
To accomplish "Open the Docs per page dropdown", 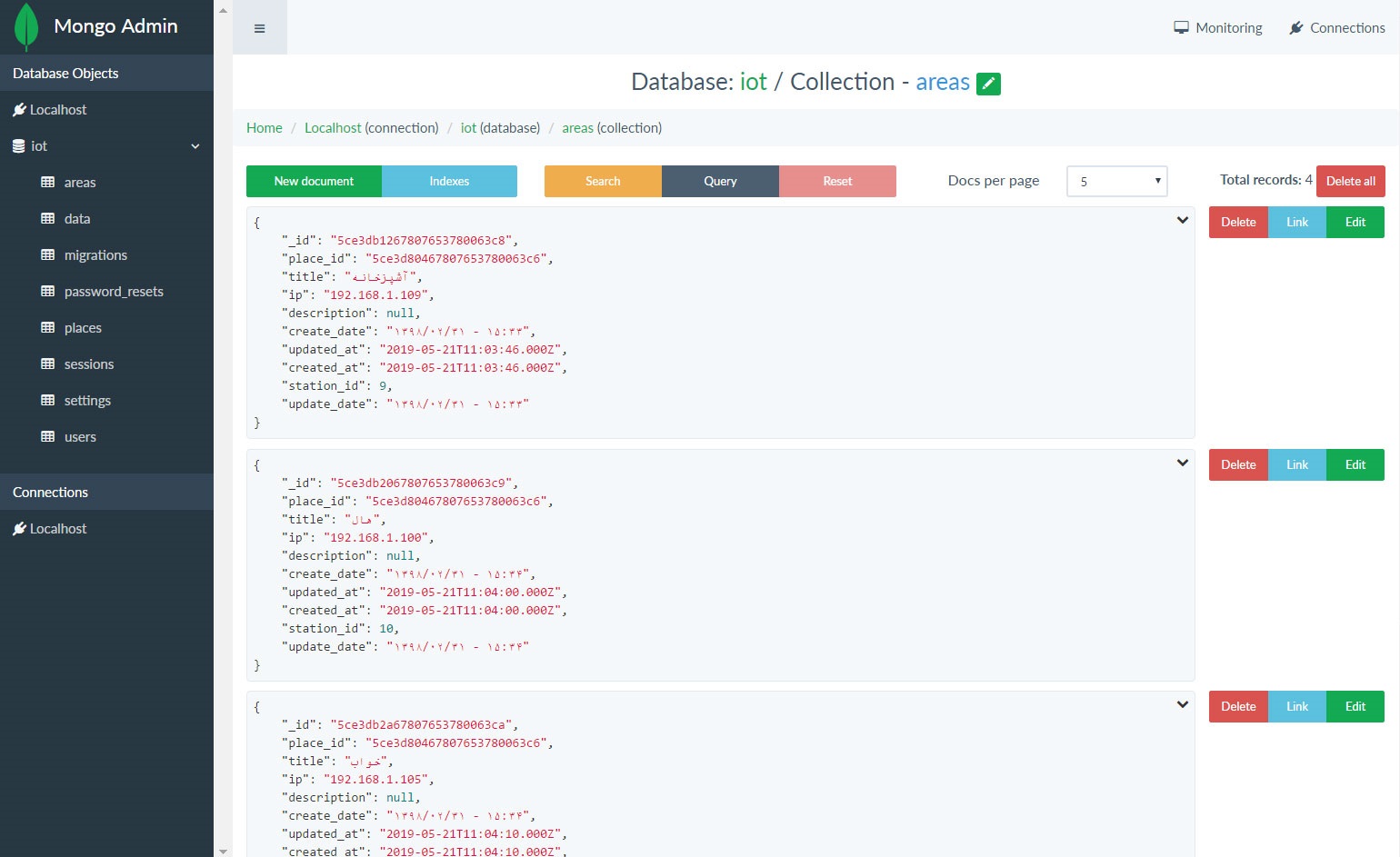I will pyautogui.click(x=1117, y=181).
